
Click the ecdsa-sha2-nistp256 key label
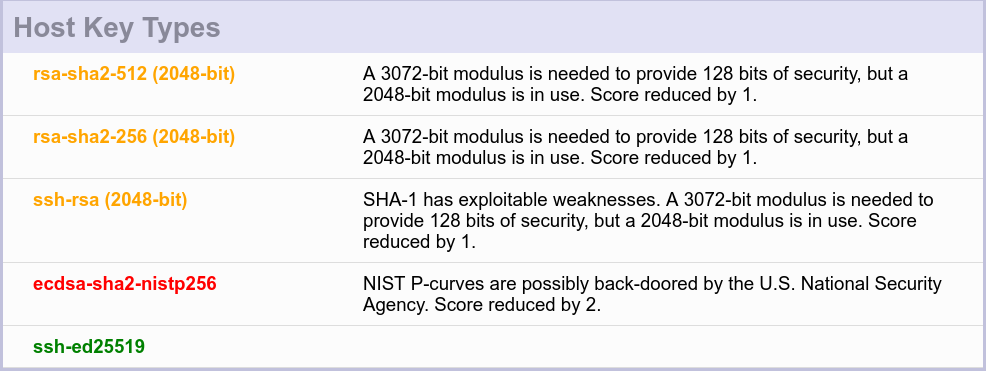point(124,284)
